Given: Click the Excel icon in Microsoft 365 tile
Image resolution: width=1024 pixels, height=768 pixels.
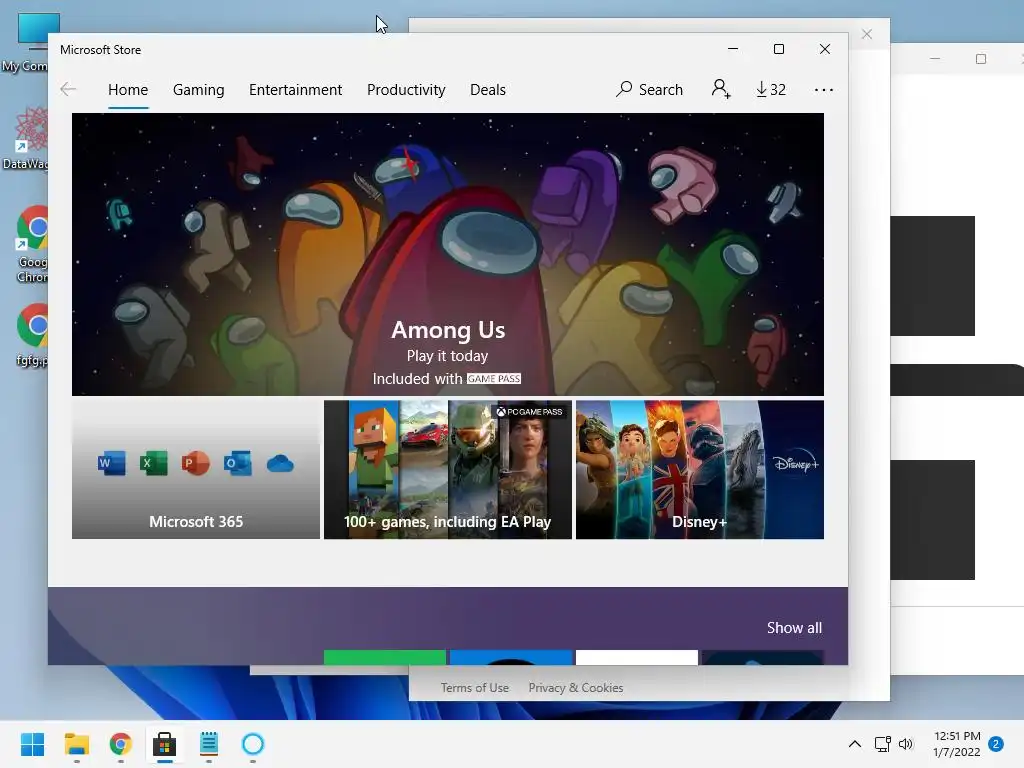Looking at the screenshot, I should coord(153,464).
